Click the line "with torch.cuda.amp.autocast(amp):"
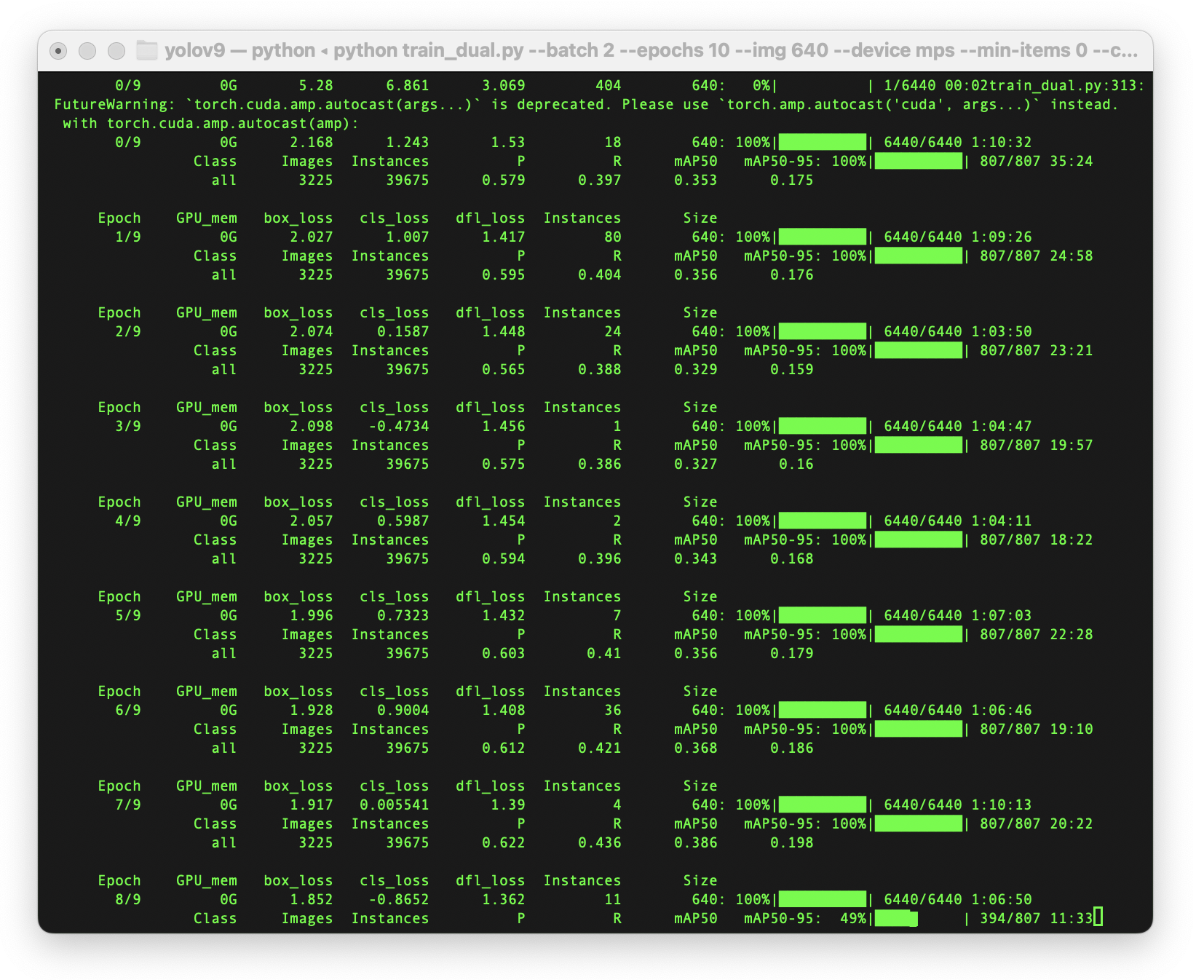 211,123
